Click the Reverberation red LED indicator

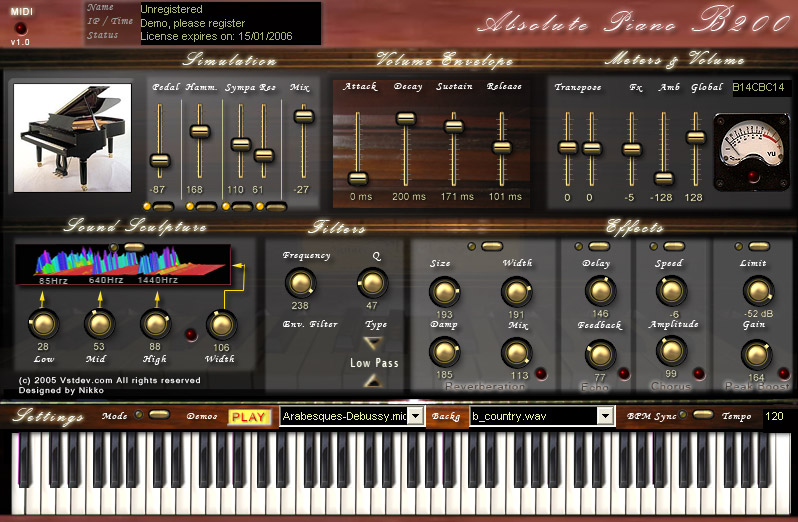[541, 374]
